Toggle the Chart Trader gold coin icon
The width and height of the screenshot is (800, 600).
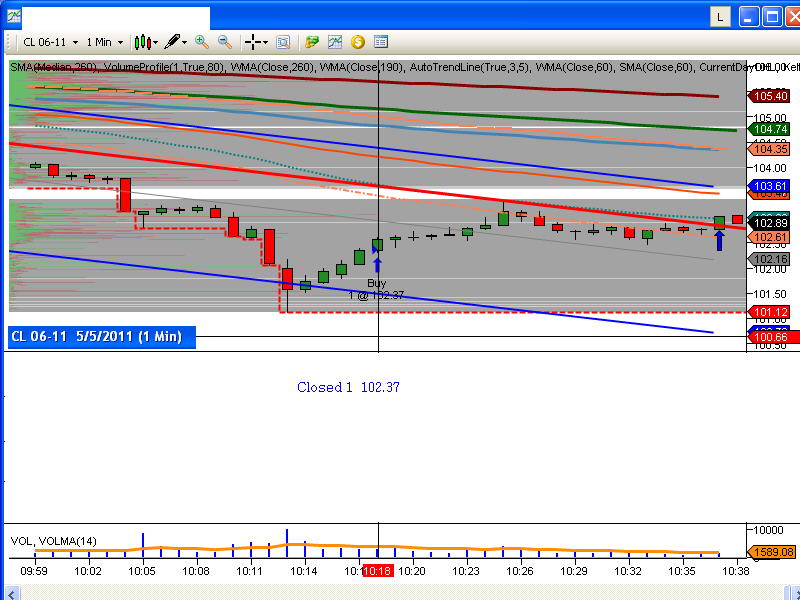[x=358, y=42]
